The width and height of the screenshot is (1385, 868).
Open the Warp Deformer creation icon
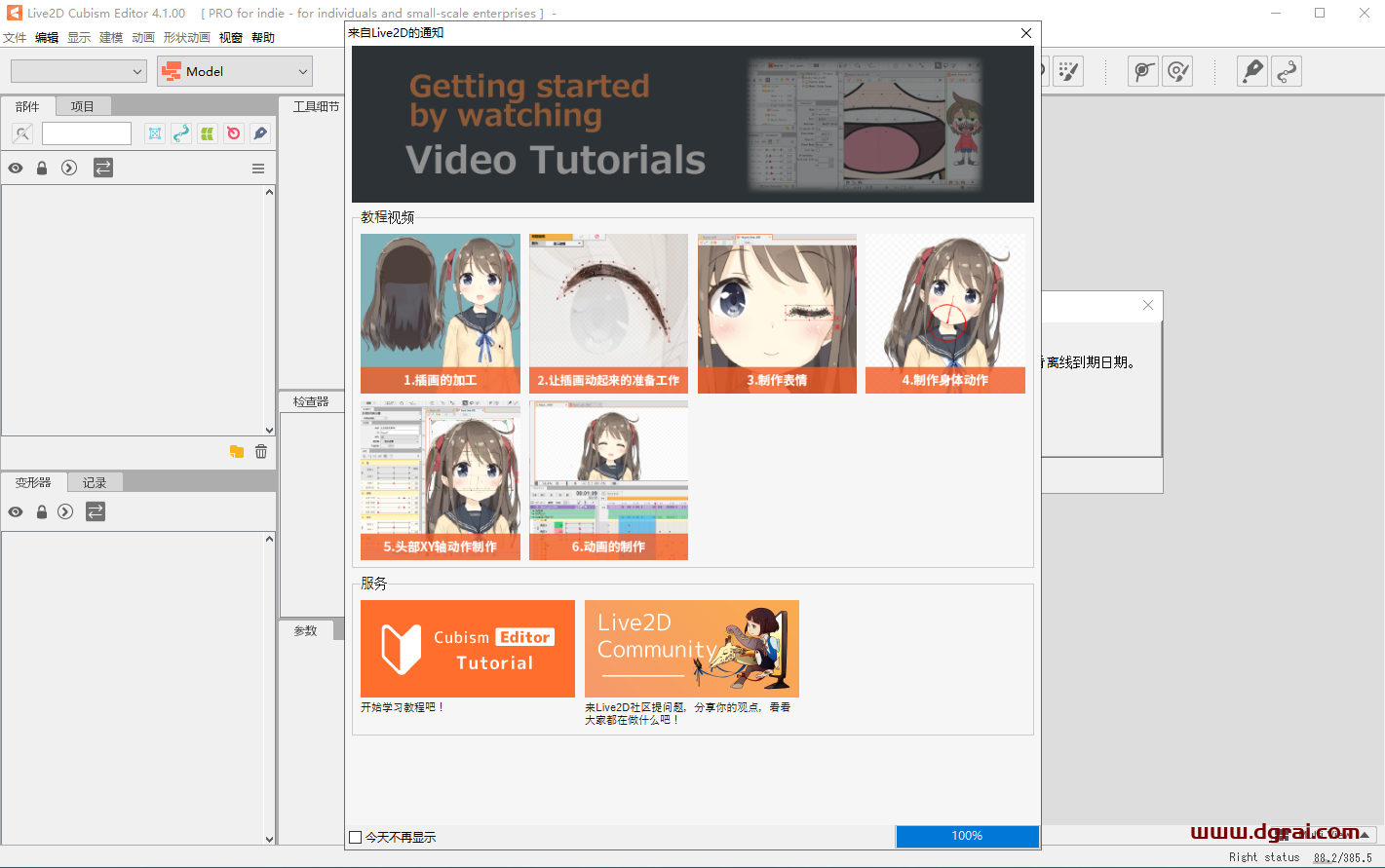[207, 133]
